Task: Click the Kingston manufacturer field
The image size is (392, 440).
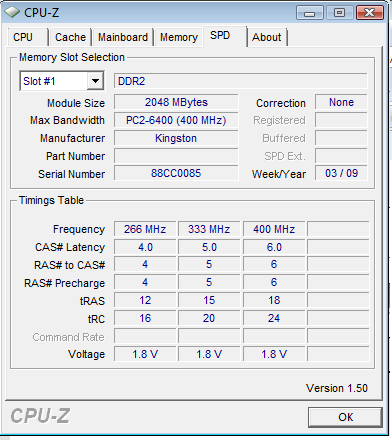Action: (x=176, y=138)
